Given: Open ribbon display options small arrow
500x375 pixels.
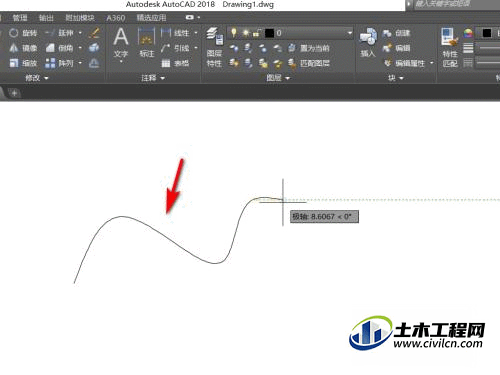Looking at the screenshot, I should (x=199, y=17).
